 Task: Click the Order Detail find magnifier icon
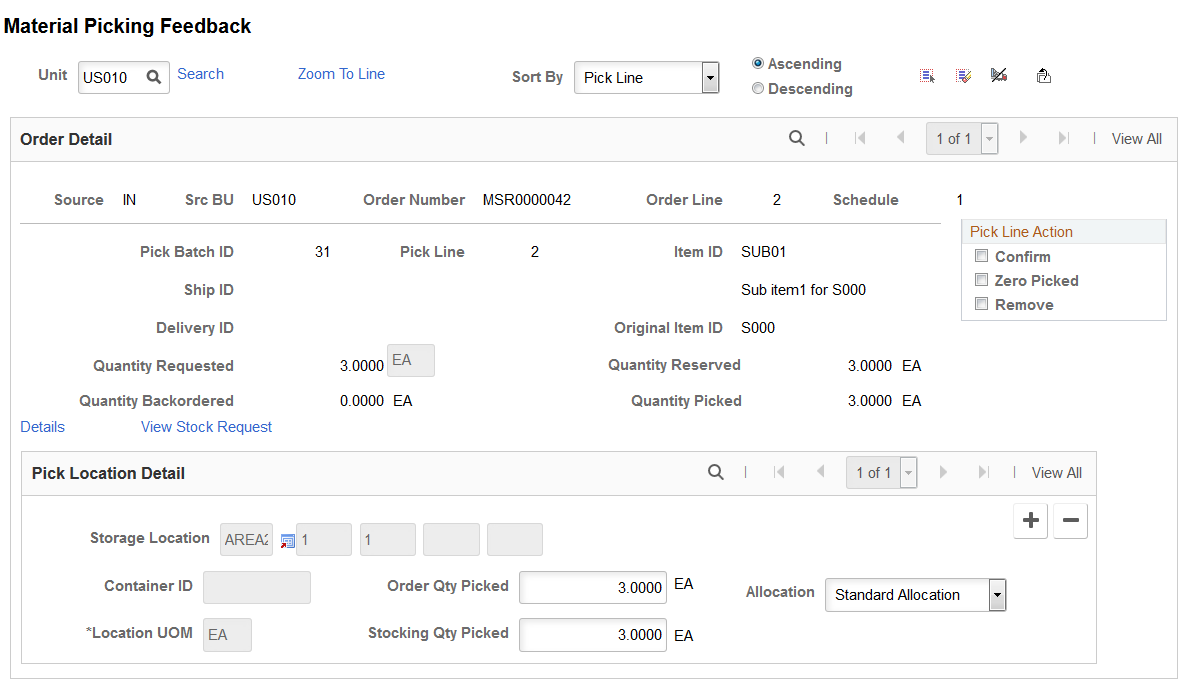(797, 138)
